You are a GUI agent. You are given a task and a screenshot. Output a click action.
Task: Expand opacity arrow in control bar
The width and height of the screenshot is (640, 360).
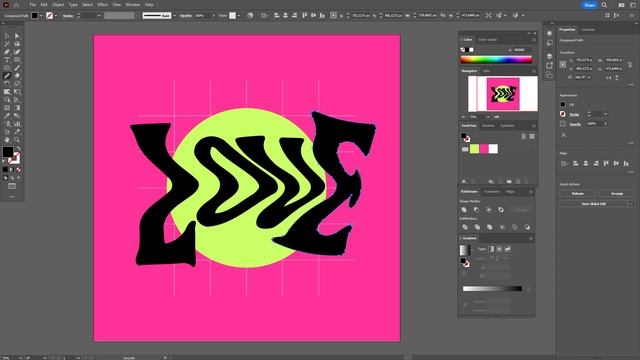click(x=213, y=16)
